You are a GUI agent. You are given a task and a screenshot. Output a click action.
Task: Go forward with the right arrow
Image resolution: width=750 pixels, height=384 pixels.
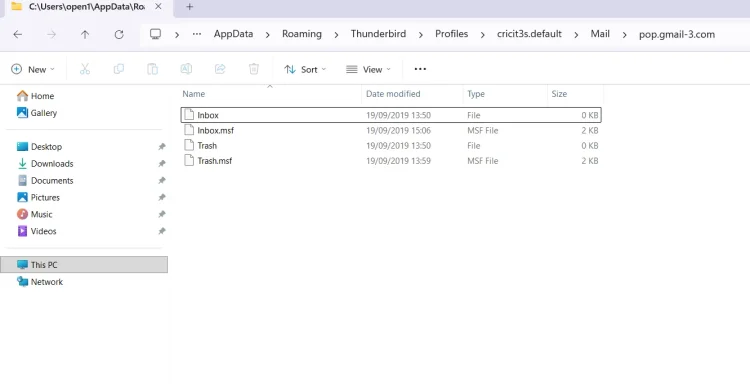pos(51,34)
